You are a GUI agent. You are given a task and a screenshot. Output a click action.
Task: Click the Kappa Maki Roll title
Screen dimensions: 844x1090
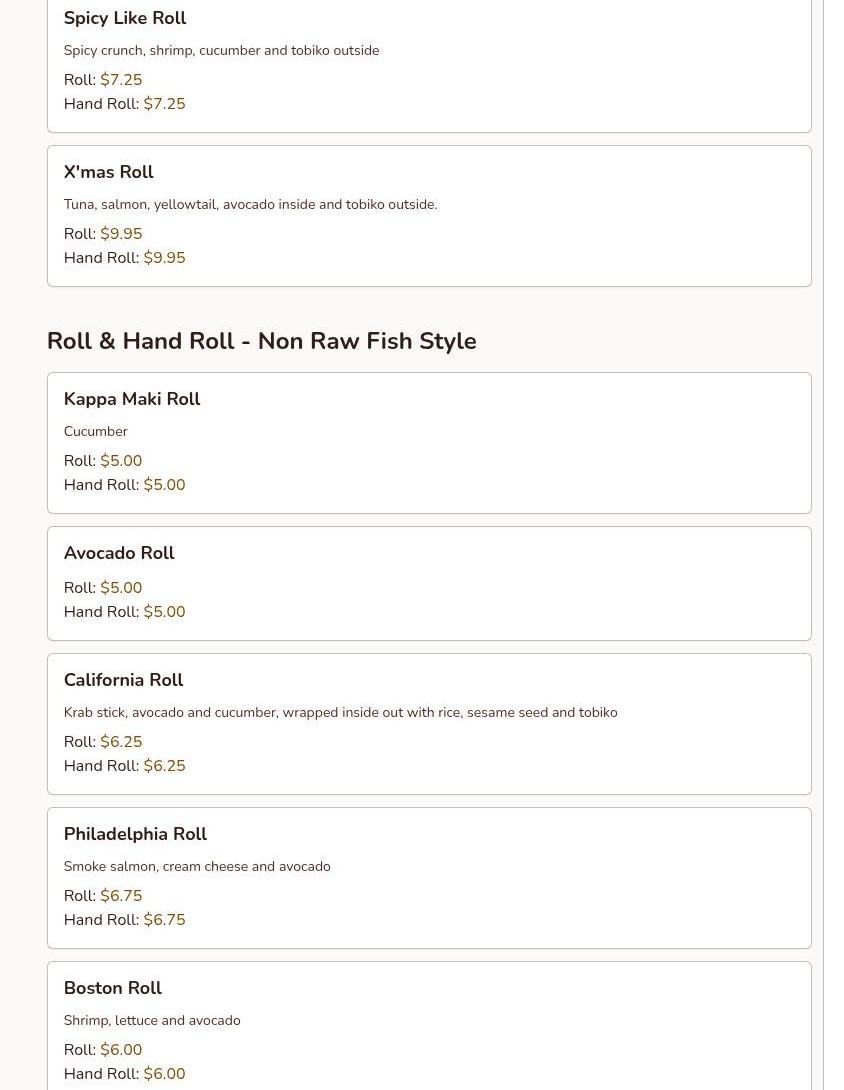131,399
